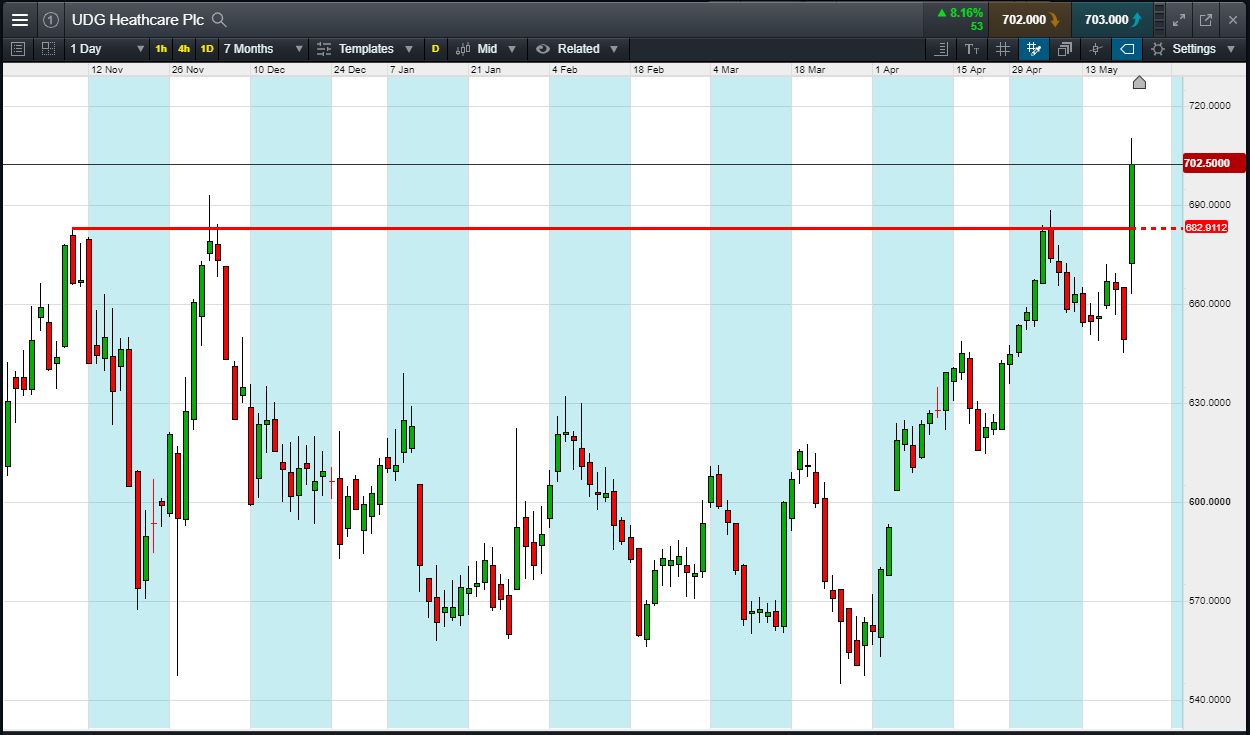
Task: Open the main hamburger menu
Action: click(x=19, y=19)
